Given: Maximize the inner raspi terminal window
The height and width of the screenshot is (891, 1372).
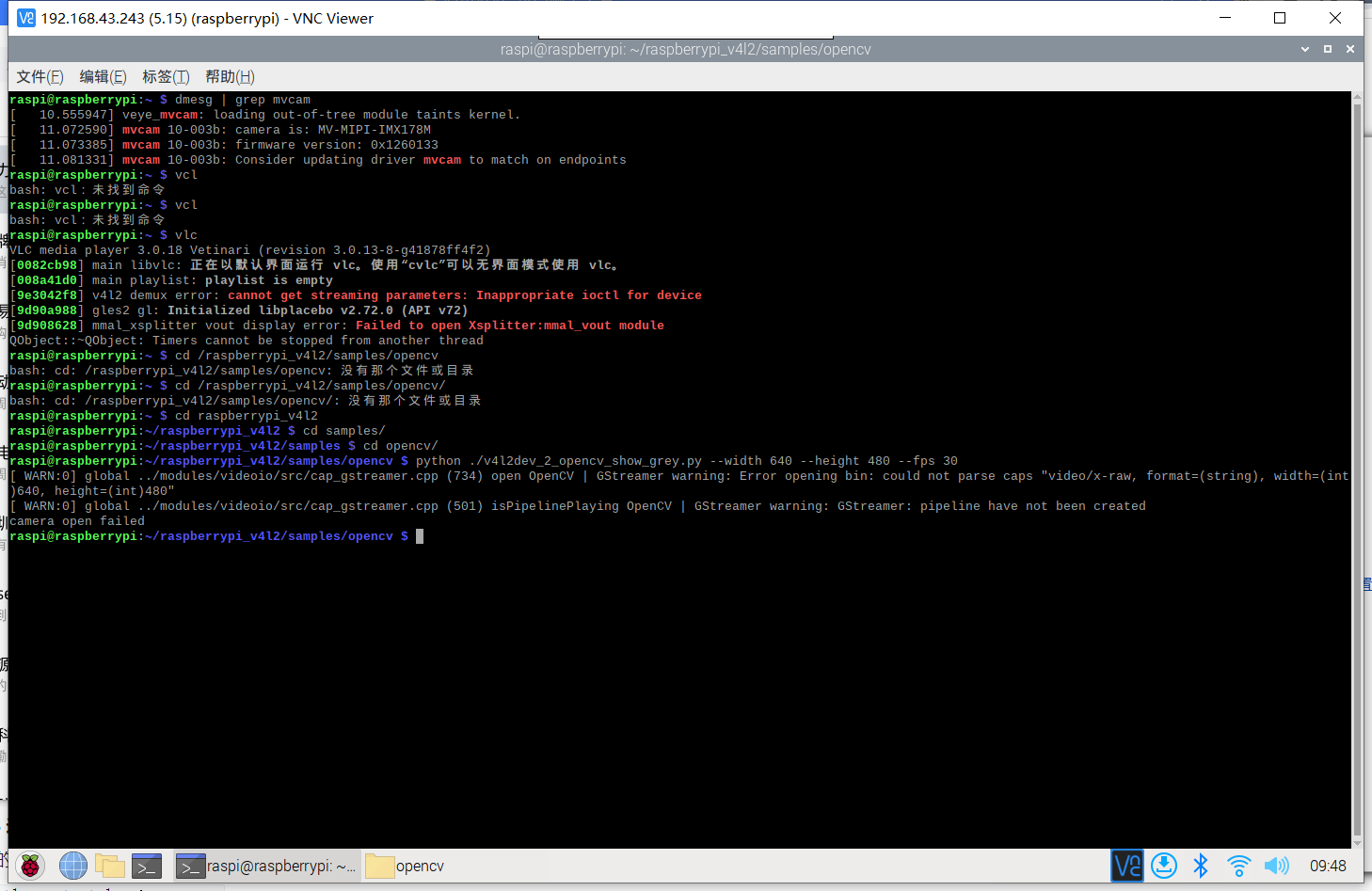Looking at the screenshot, I should 1328,49.
